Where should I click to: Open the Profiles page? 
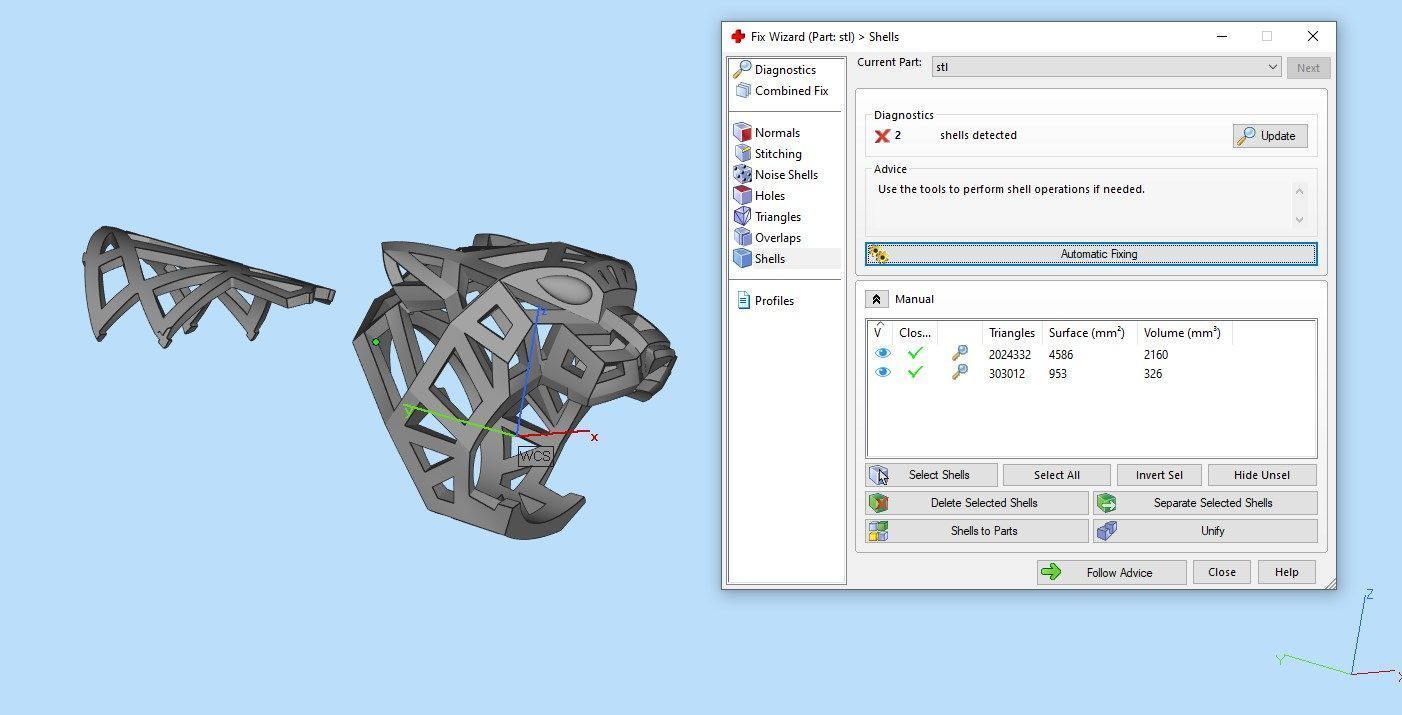[774, 301]
